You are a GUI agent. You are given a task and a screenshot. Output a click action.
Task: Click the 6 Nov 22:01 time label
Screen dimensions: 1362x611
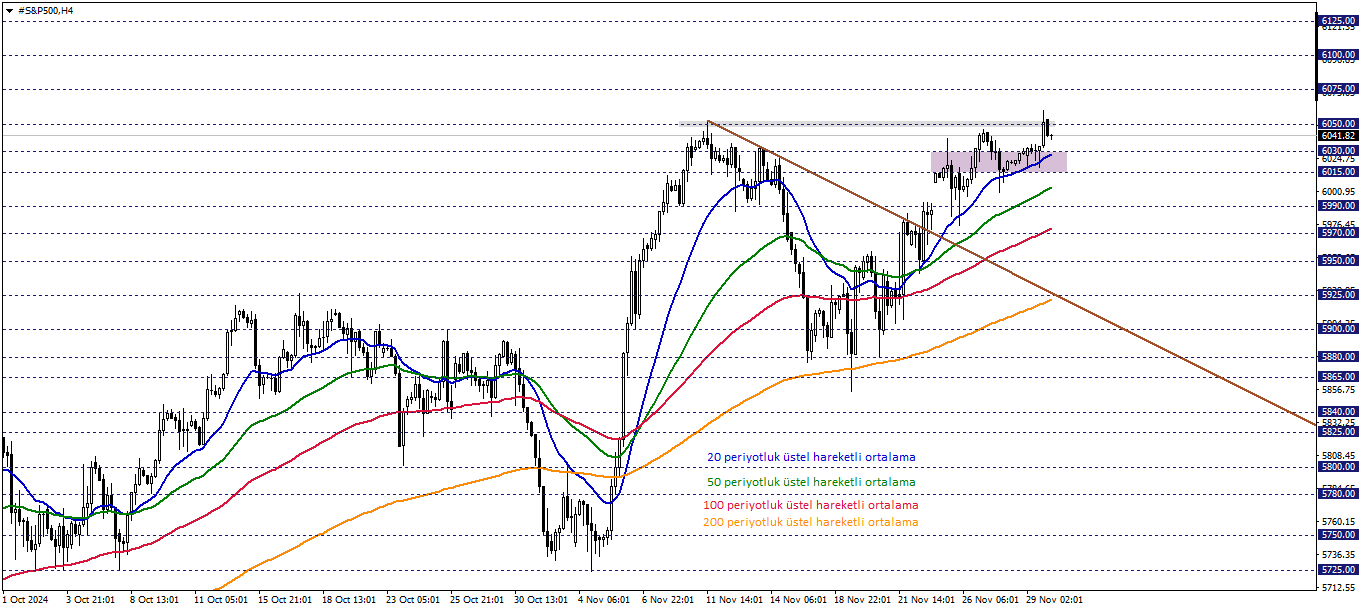(x=668, y=601)
